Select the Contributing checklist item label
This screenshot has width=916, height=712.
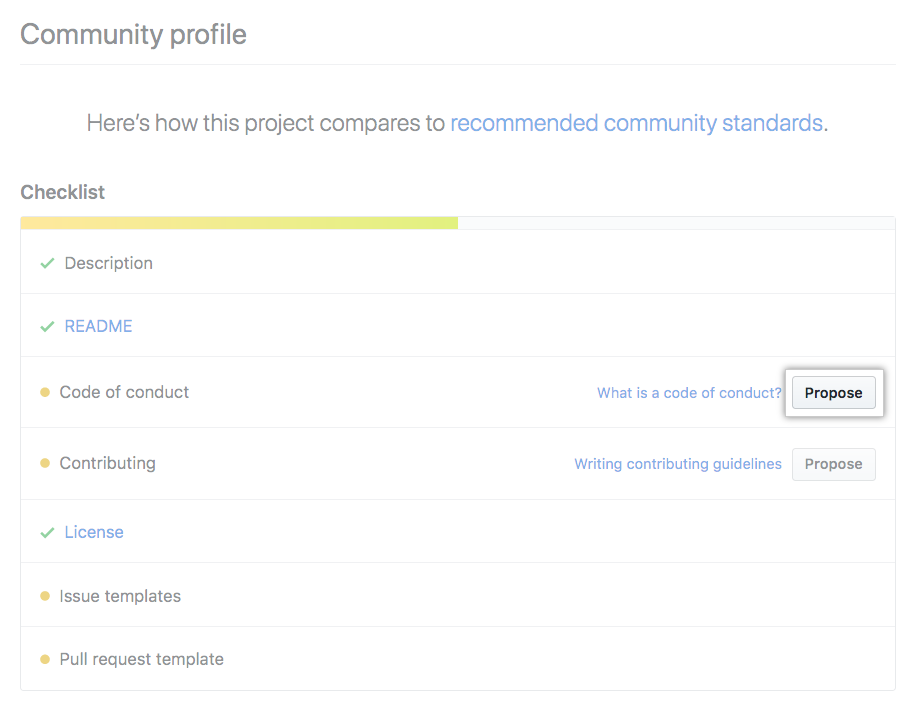pyautogui.click(x=107, y=464)
